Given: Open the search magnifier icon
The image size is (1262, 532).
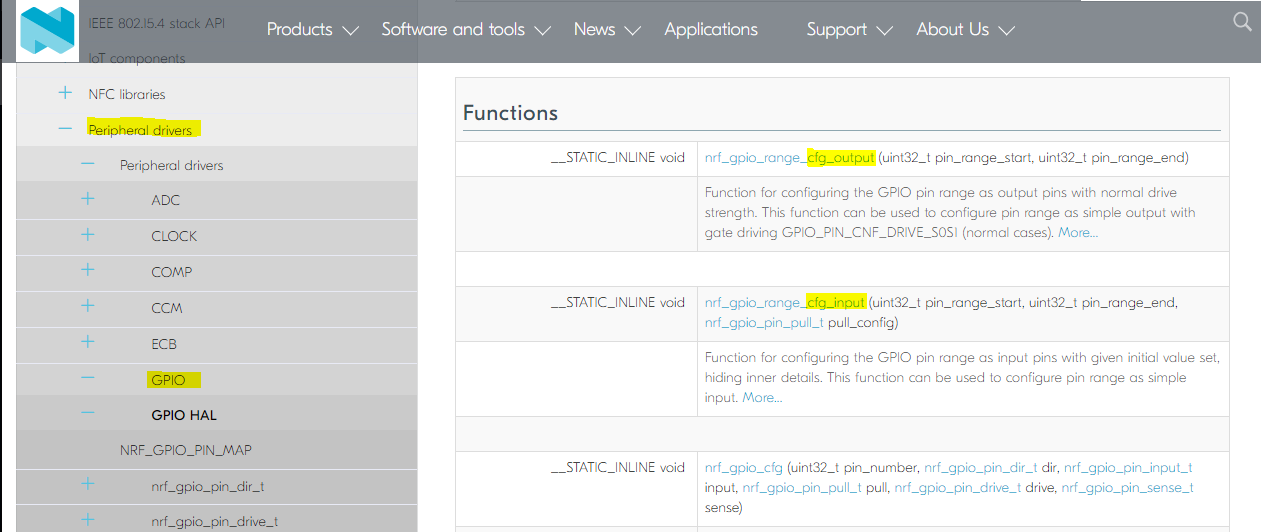Looking at the screenshot, I should (x=1242, y=22).
